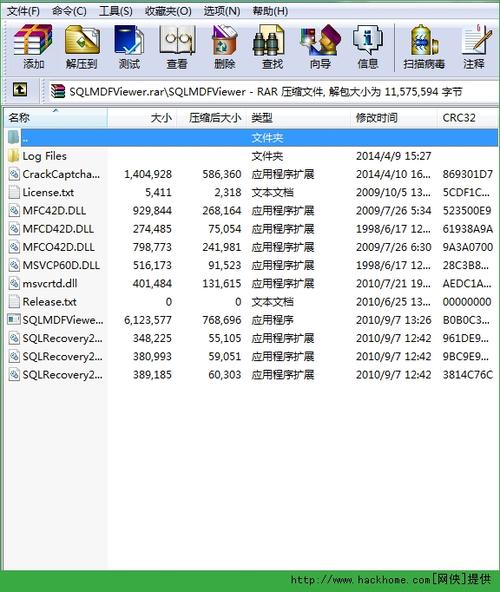The height and width of the screenshot is (592, 500).
Task: Select the CrackCaptcha... file name
Action: 61,174
